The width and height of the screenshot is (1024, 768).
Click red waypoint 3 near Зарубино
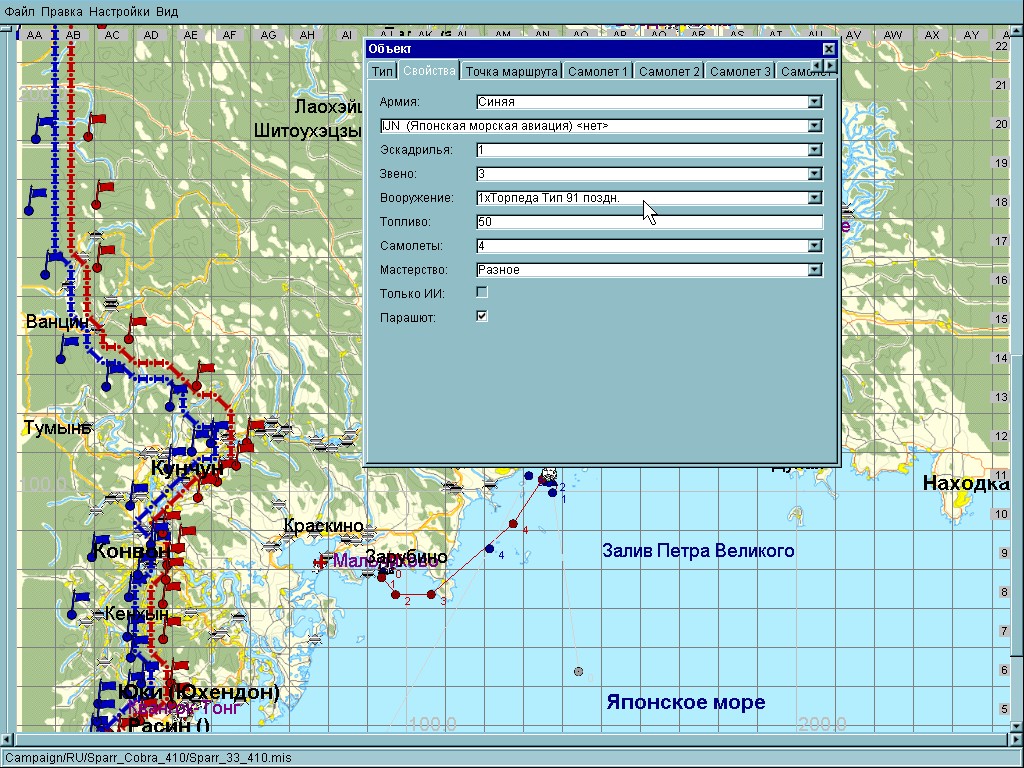point(431,595)
